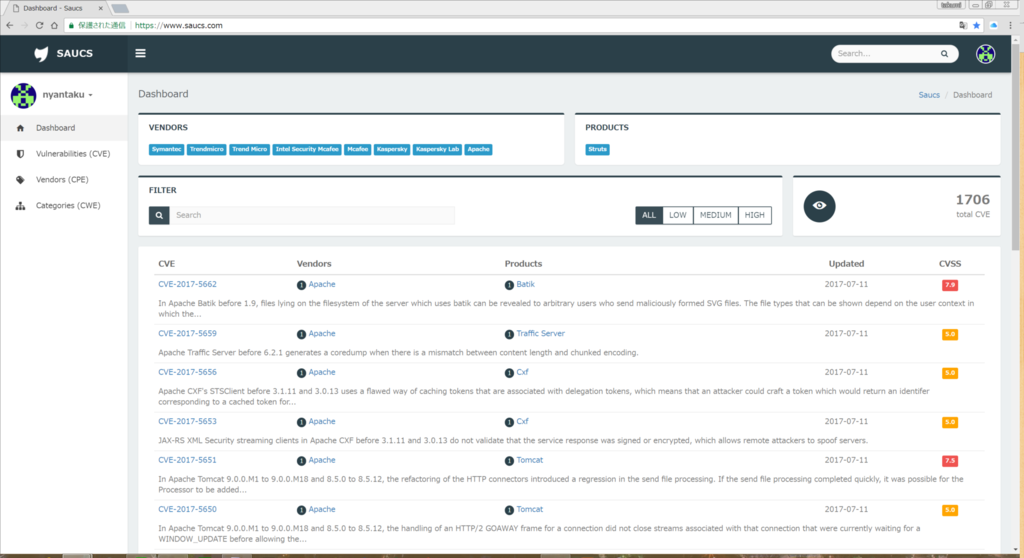Open Vendors (CPE) in the sidebar
Image resolution: width=1024 pixels, height=558 pixels.
(x=64, y=180)
